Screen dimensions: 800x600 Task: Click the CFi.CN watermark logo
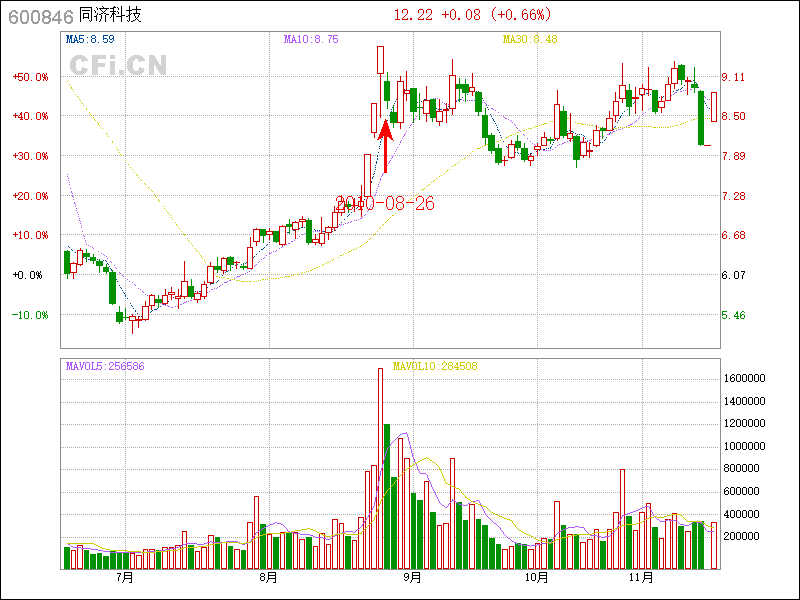(x=118, y=65)
